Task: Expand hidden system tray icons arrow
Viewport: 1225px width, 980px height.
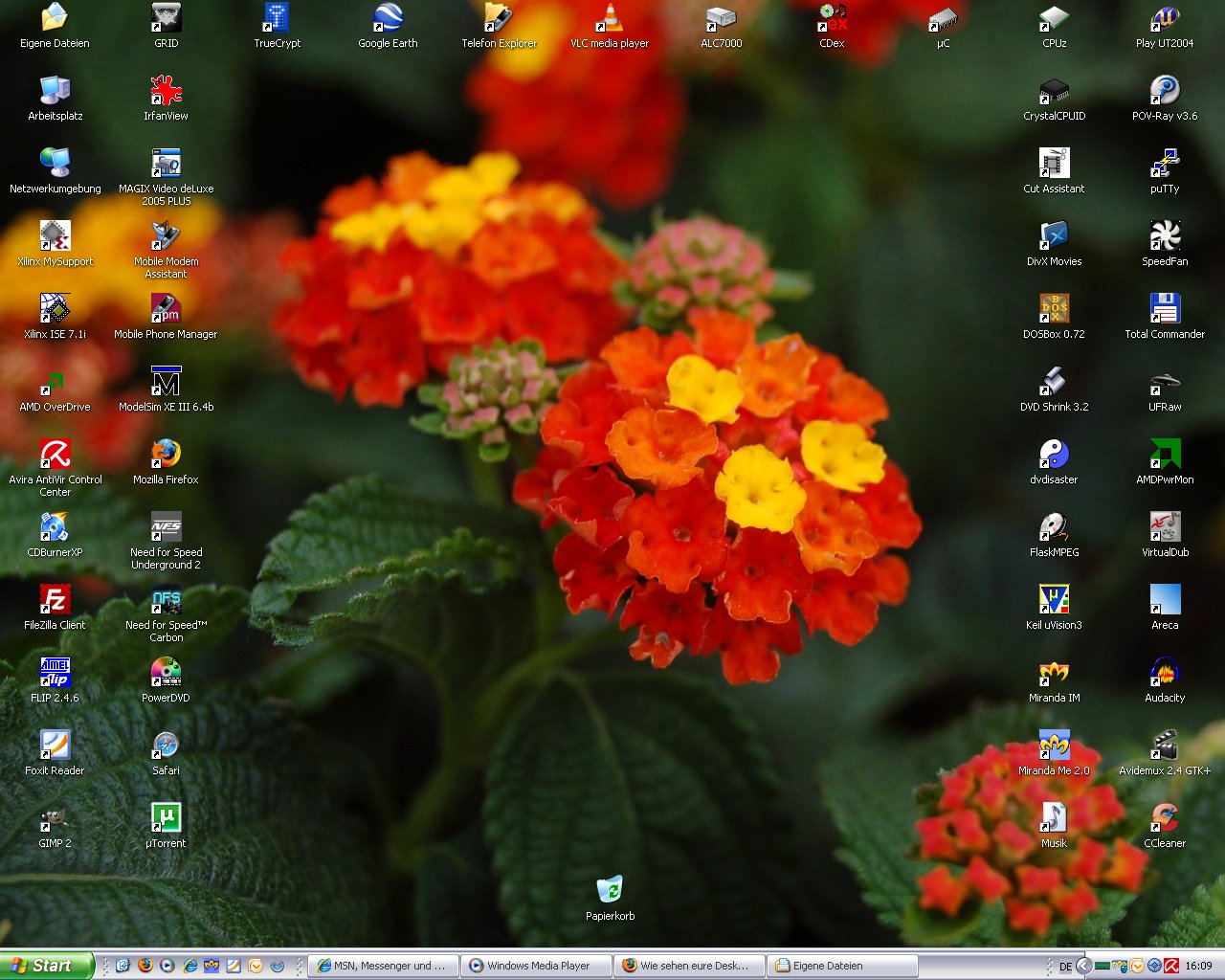Action: 1083,966
